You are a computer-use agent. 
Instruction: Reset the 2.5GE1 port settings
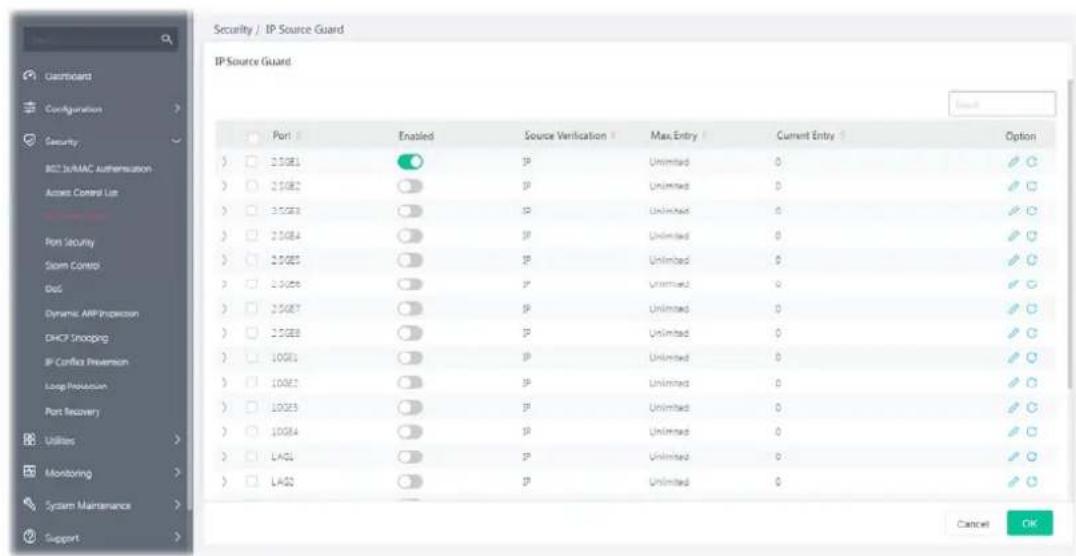click(x=1031, y=163)
